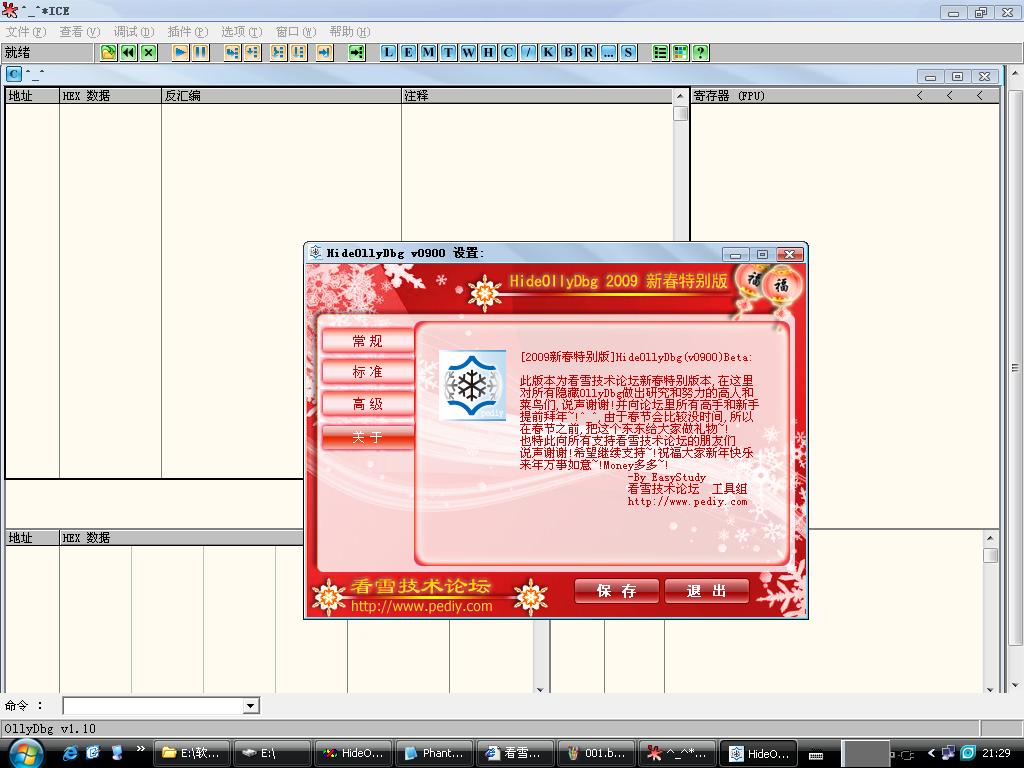
Task: Launch Internet Explorer from quick launch
Action: [x=70, y=753]
